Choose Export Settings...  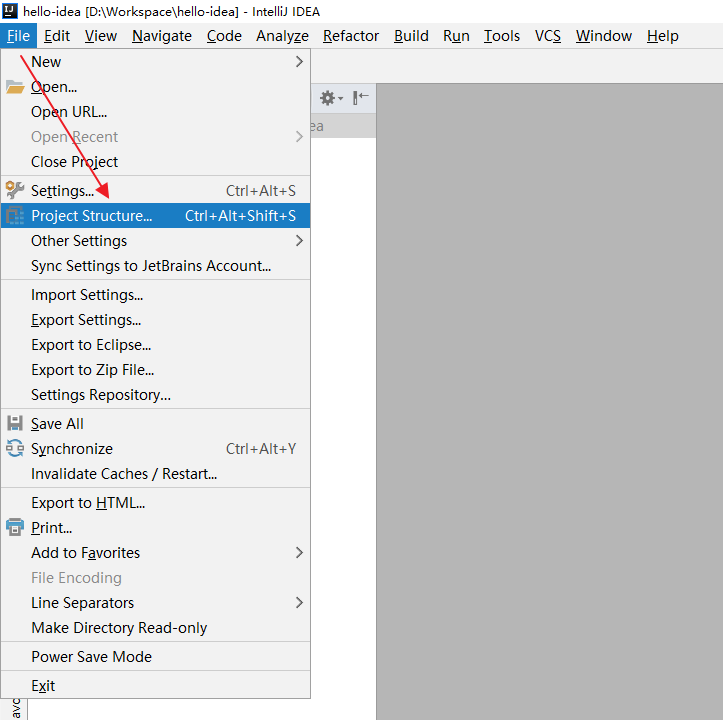[x=155, y=320]
